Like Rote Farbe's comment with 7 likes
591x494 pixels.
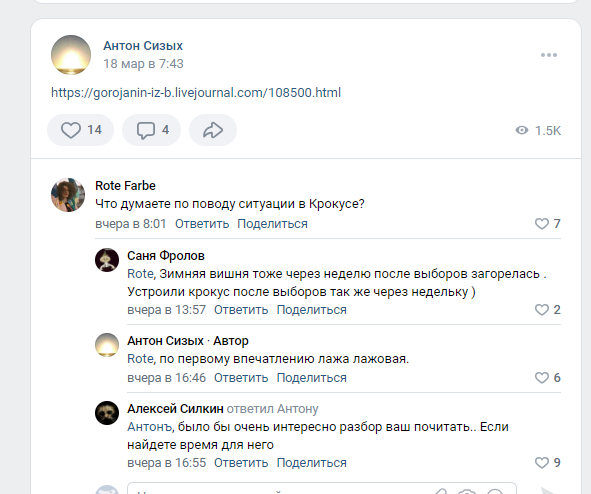click(547, 223)
